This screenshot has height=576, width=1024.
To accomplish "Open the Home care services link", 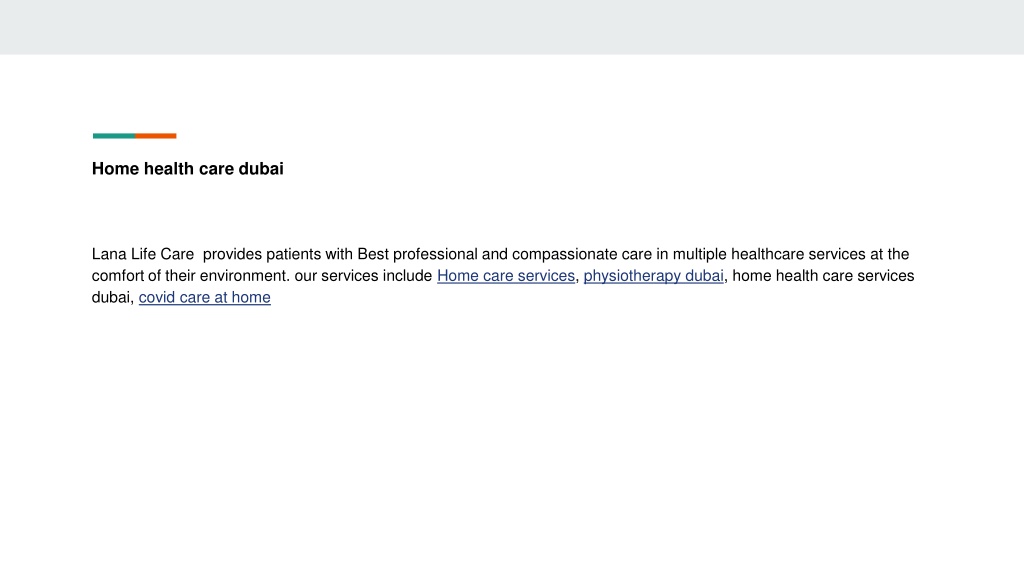I will pyautogui.click(x=505, y=276).
